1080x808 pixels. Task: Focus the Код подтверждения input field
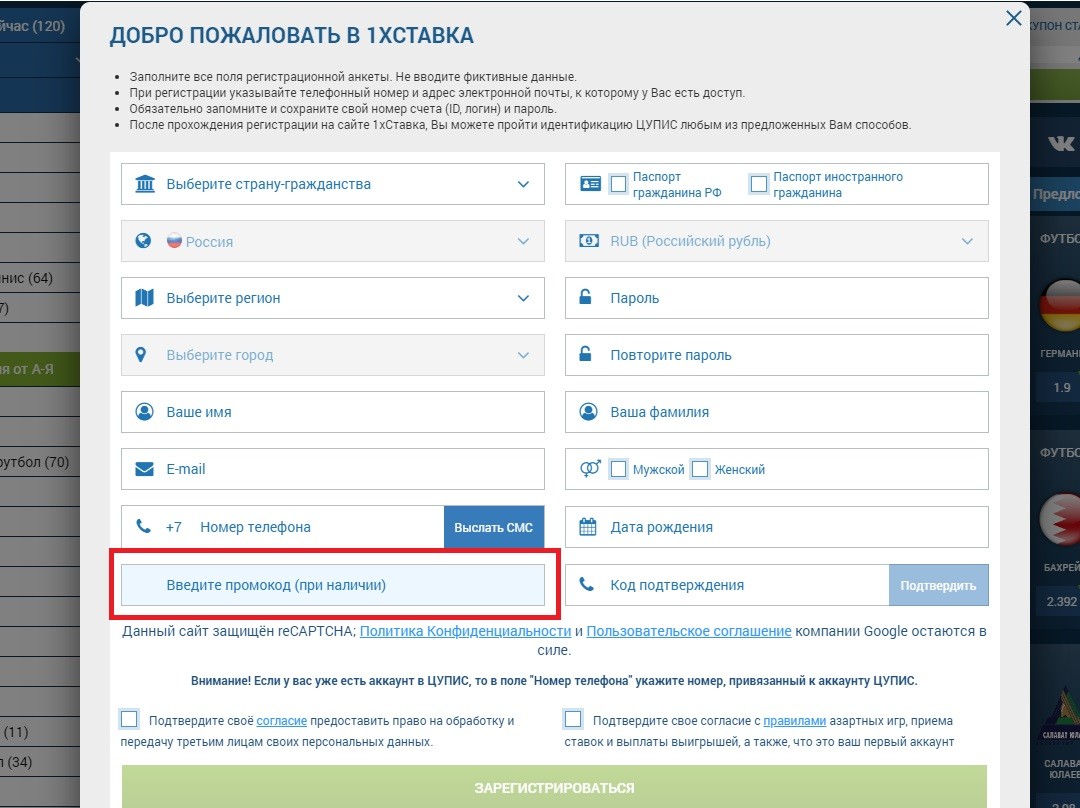coord(727,586)
